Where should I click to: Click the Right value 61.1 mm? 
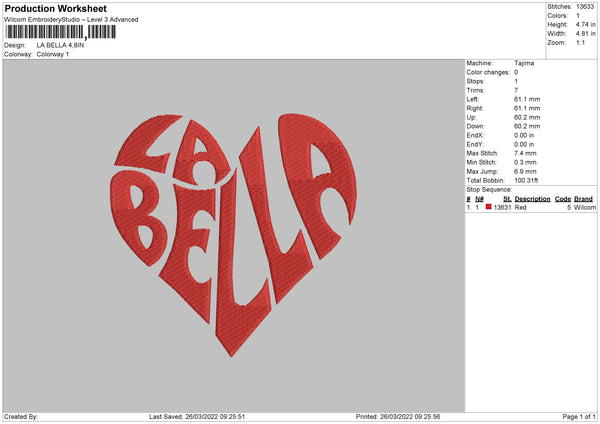527,108
